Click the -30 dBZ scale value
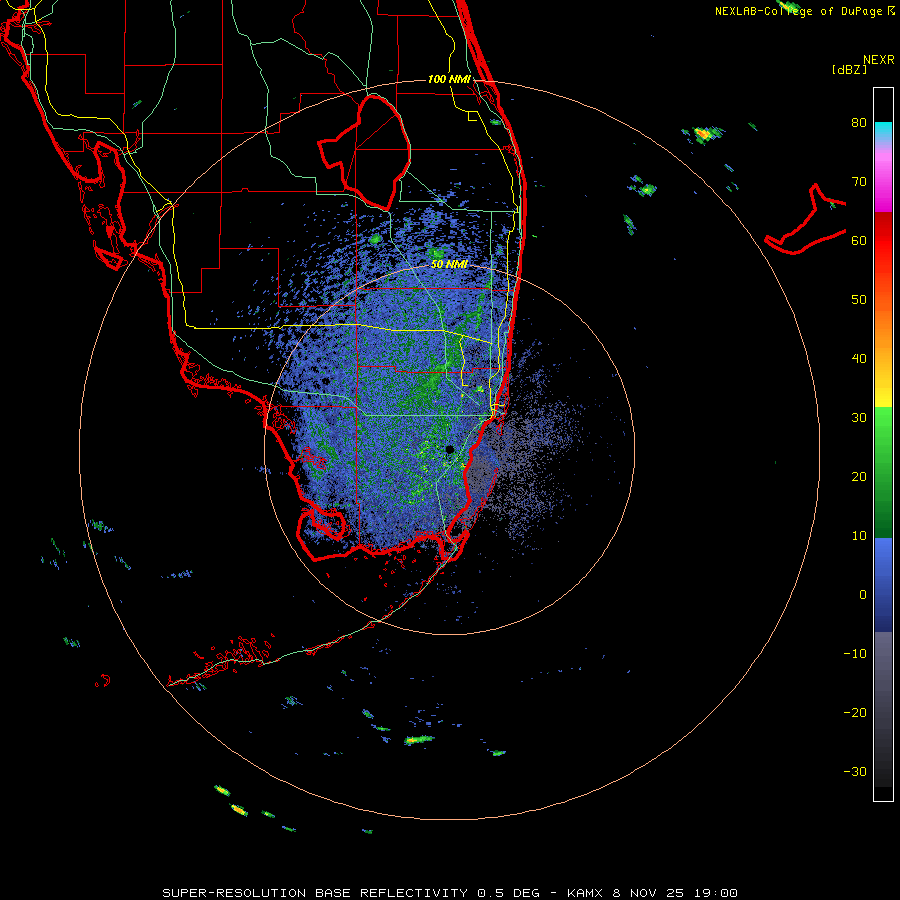The height and width of the screenshot is (900, 900). click(x=855, y=771)
